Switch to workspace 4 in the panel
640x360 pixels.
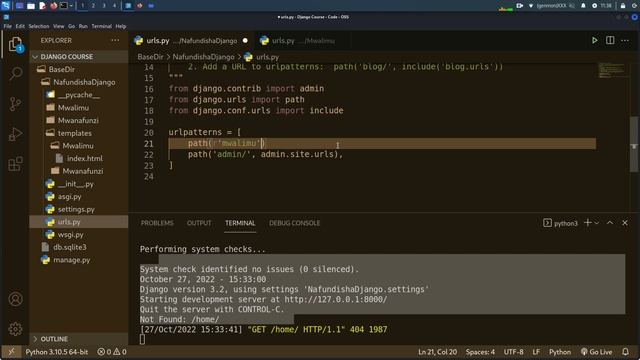[114, 6]
